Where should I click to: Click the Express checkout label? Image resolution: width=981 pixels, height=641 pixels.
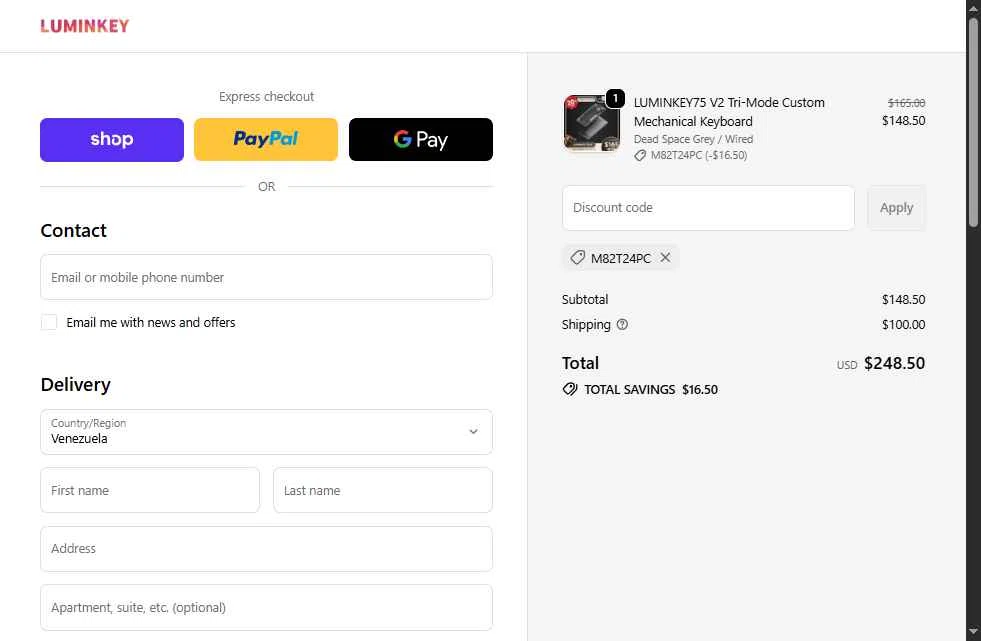(x=267, y=96)
